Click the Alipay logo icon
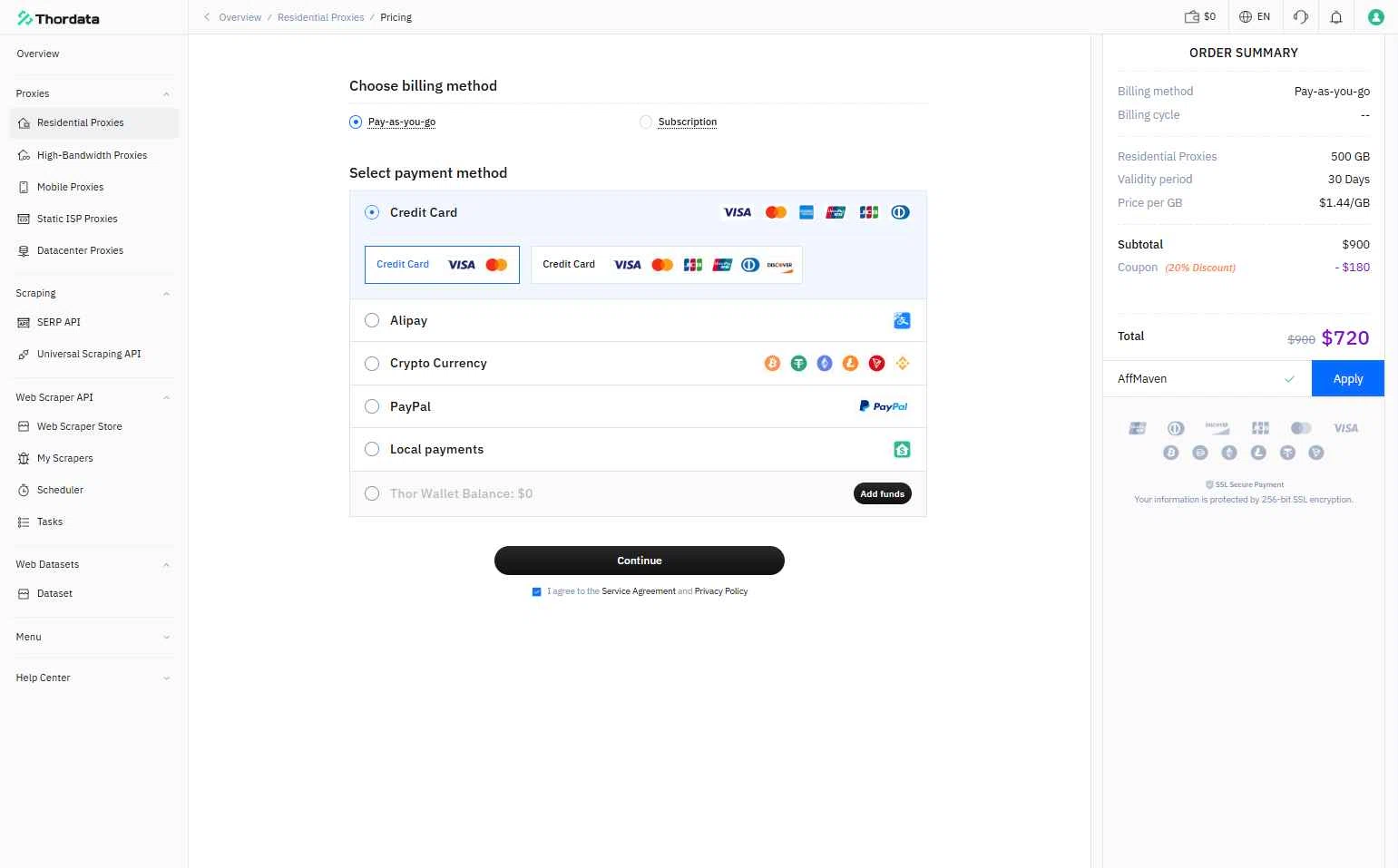Viewport: 1398px width, 868px height. tap(902, 320)
